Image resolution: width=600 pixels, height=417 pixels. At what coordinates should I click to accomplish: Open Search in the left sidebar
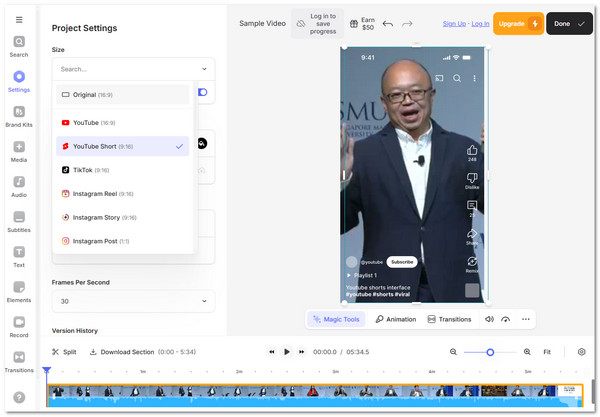click(19, 46)
